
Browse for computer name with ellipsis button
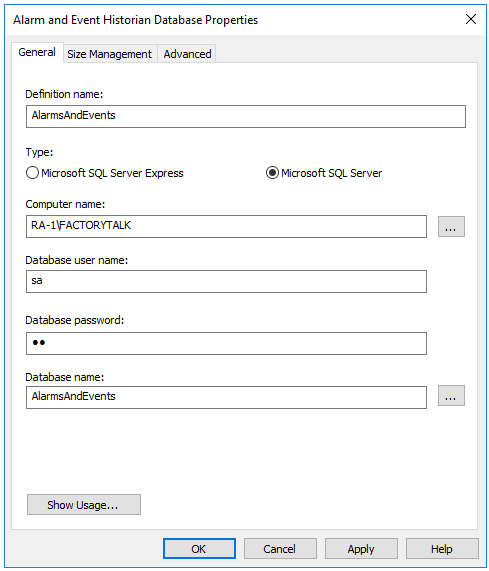[x=451, y=227]
